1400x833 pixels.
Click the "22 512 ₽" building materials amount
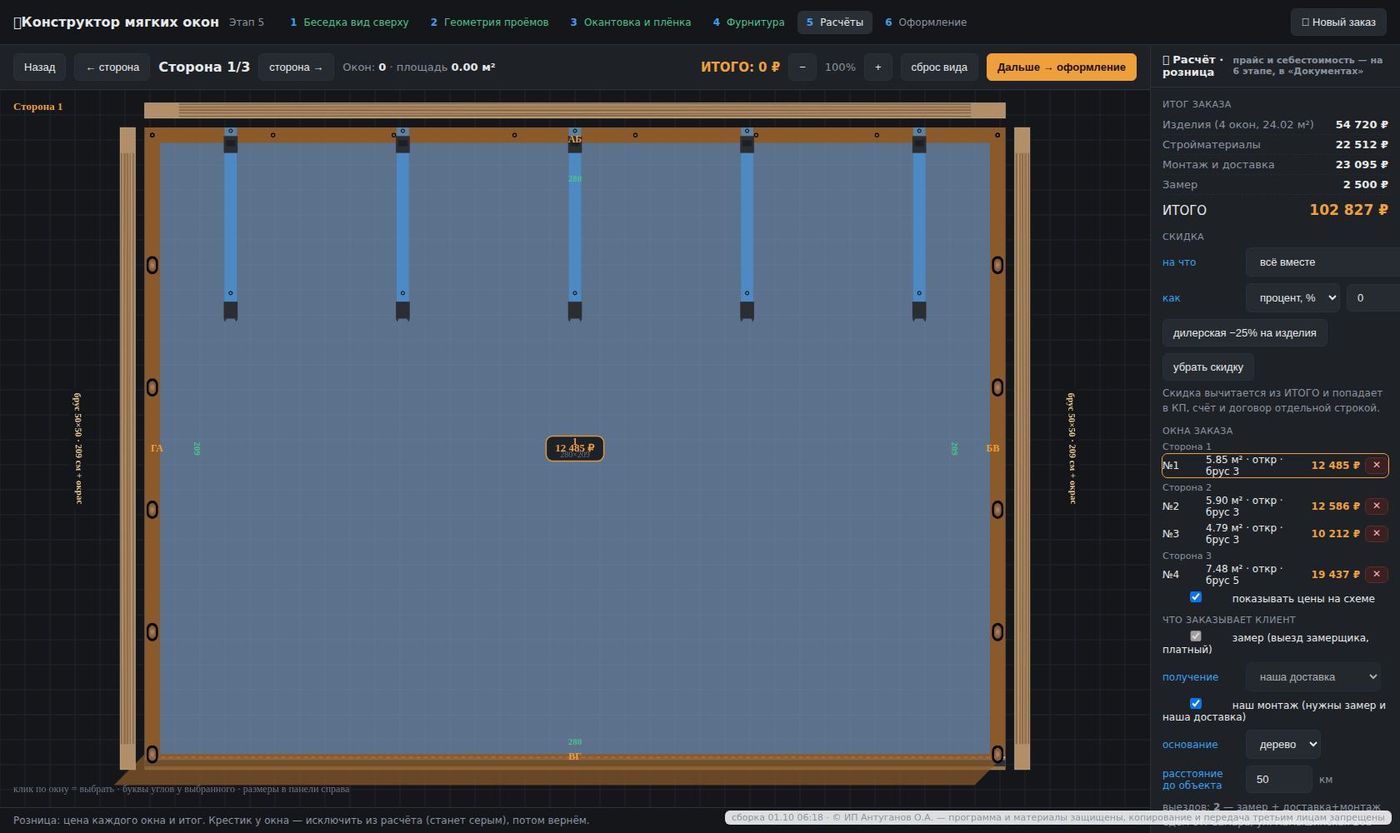[1362, 145]
